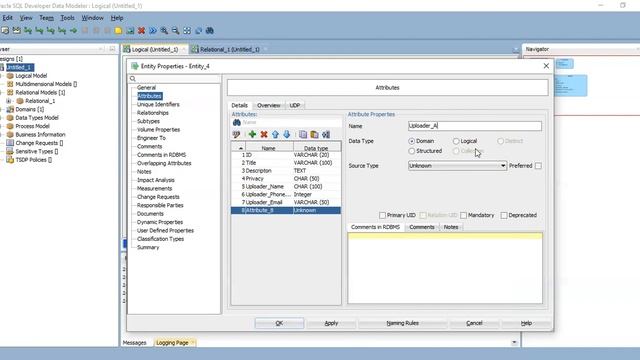Select Summary in properties tree
Screen dimensions: 640x360
tap(148, 247)
